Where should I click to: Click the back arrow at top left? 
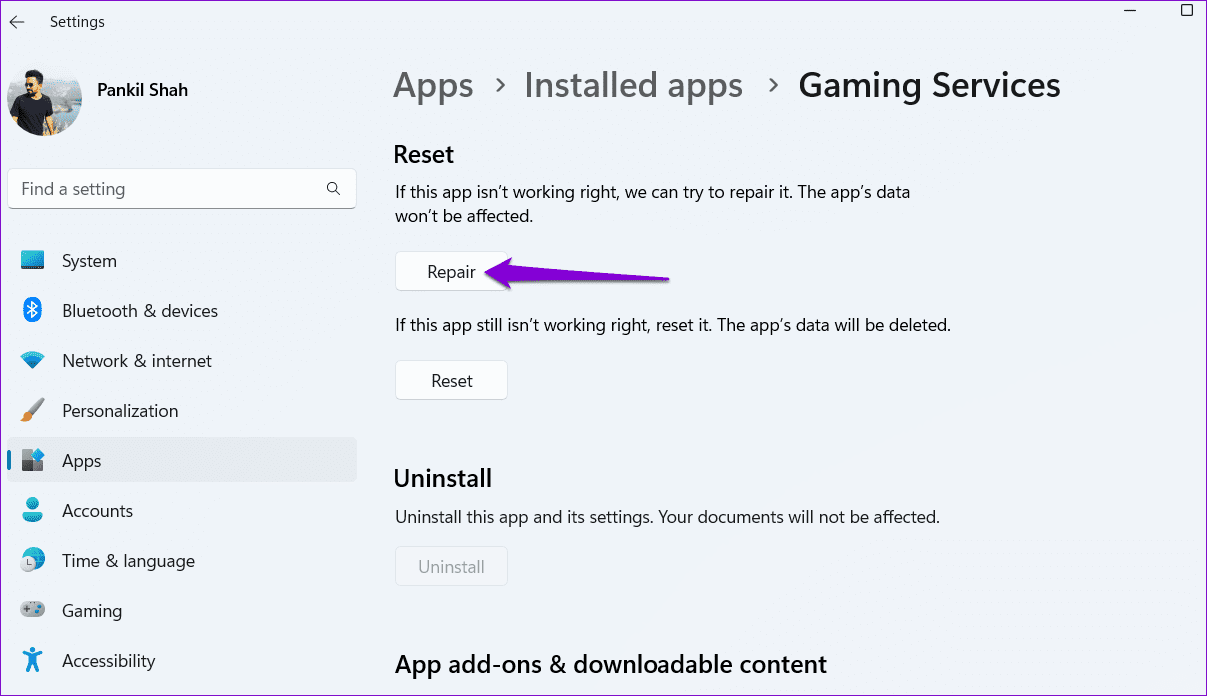pos(16,21)
